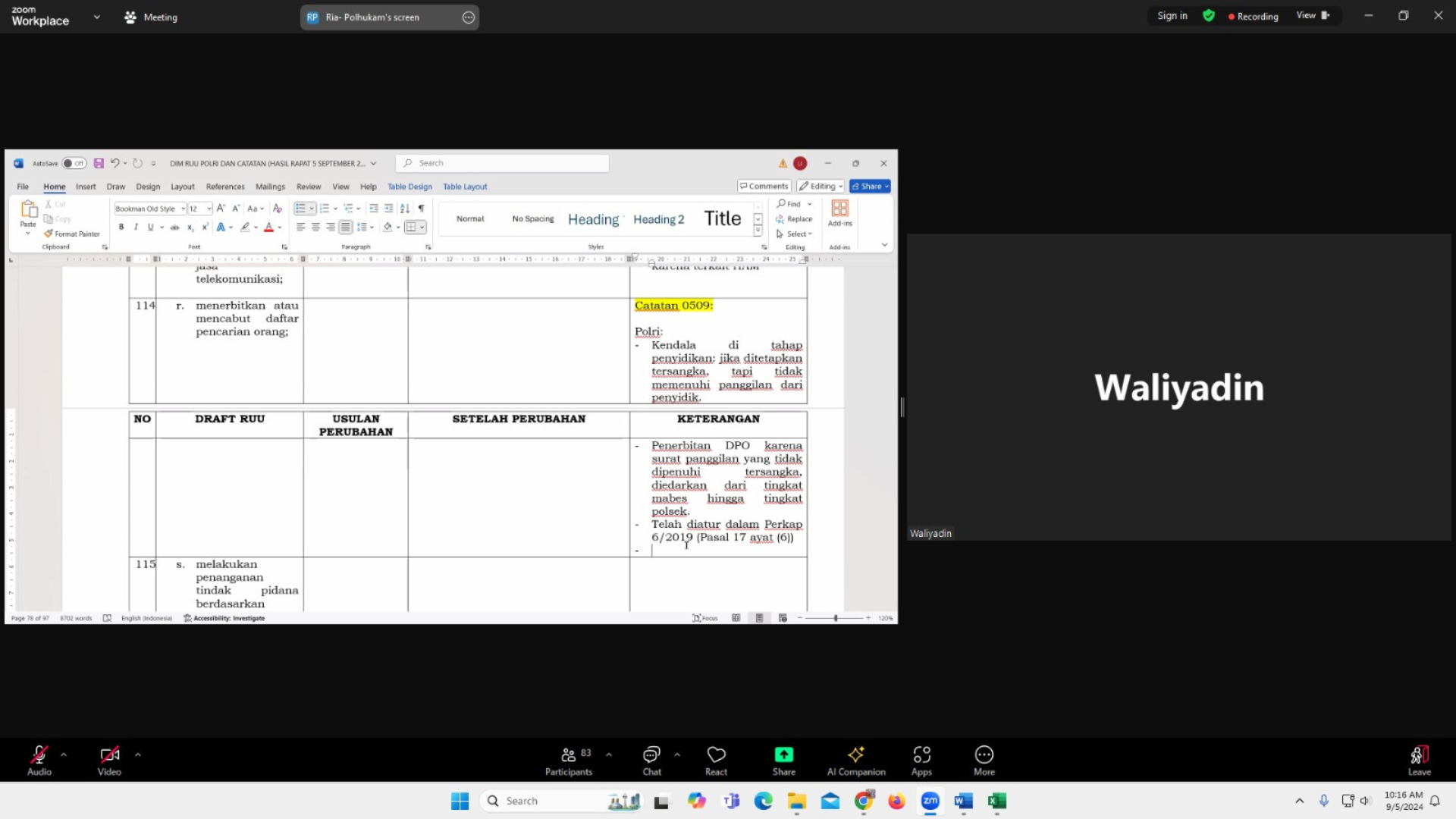
Task: Click the Save icon in Word title bar
Action: coord(99,163)
